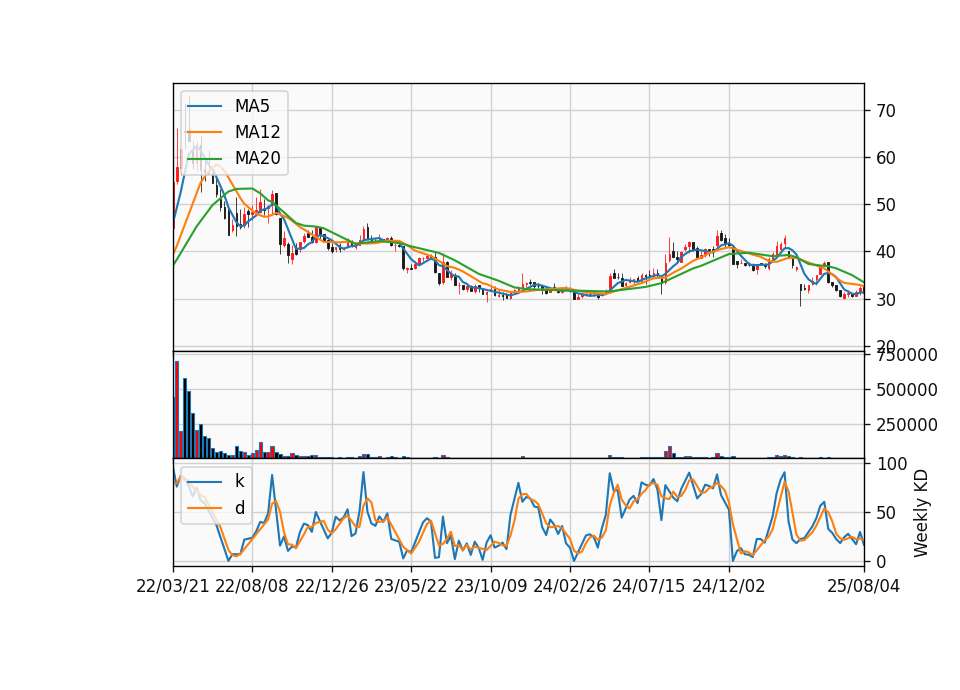Click the green MA20 legend line sample
The width and height of the screenshot is (960, 690).
[x=204, y=159]
